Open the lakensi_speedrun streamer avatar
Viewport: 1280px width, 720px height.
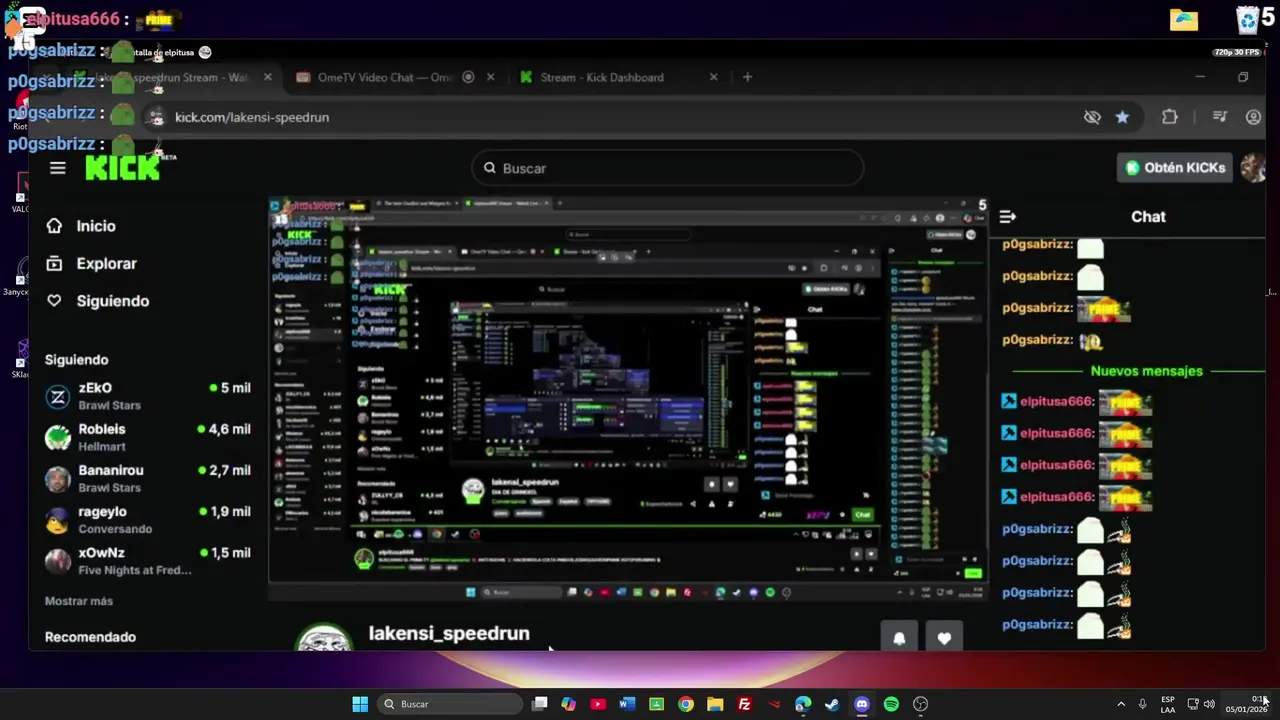point(324,637)
